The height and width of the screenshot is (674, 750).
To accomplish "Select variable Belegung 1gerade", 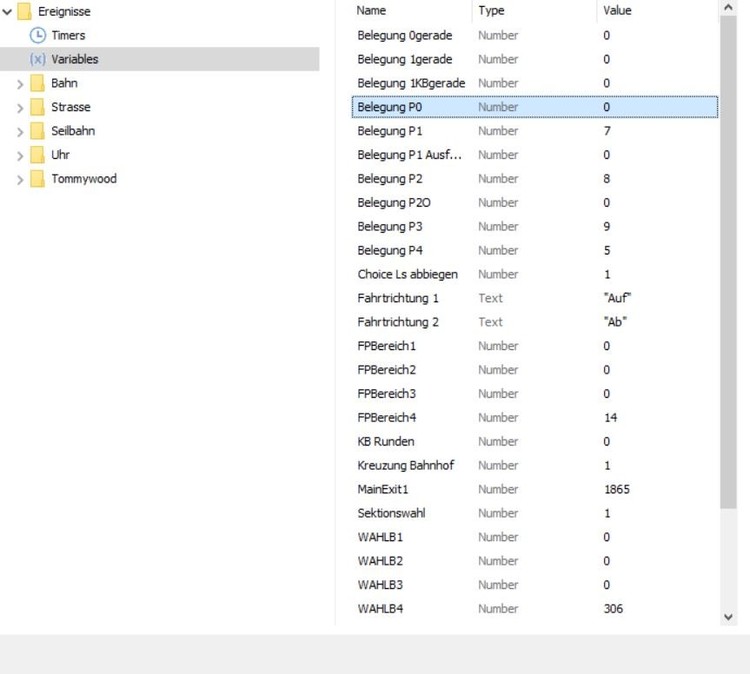I will point(405,59).
